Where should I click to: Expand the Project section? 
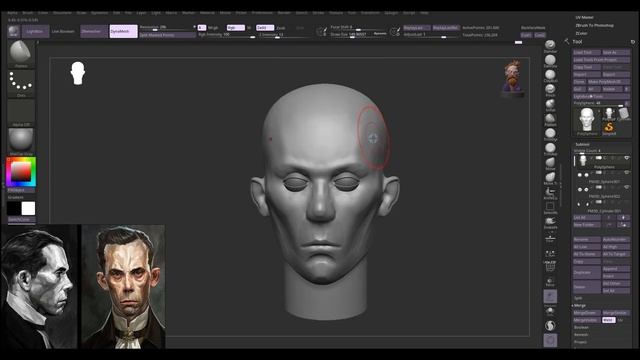580,342
